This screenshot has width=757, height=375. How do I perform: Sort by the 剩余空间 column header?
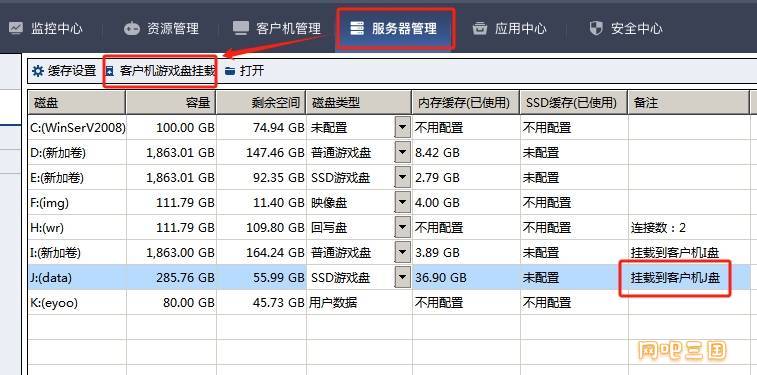tap(261, 102)
